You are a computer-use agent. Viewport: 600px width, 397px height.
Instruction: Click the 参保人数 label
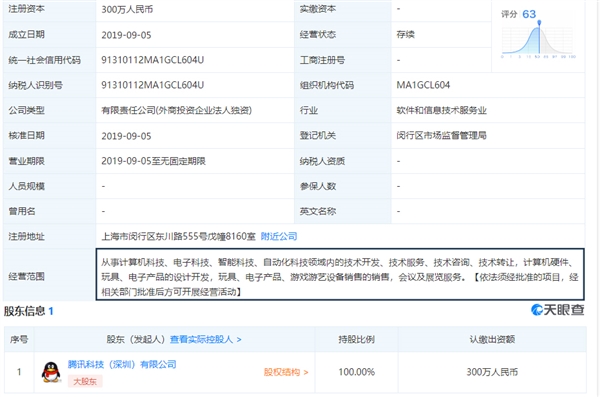[x=318, y=186]
